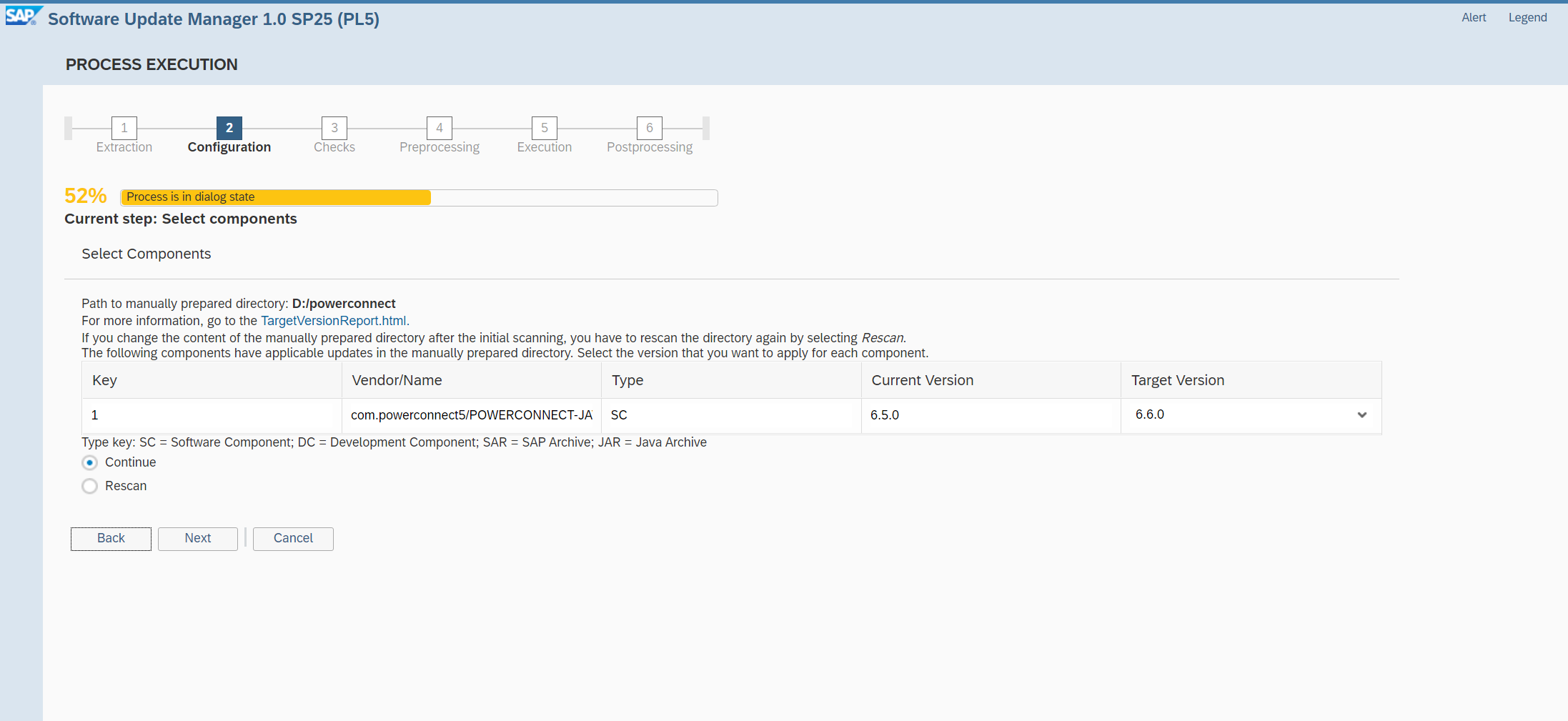
Task: Click the SAP logo icon
Action: tap(22, 16)
